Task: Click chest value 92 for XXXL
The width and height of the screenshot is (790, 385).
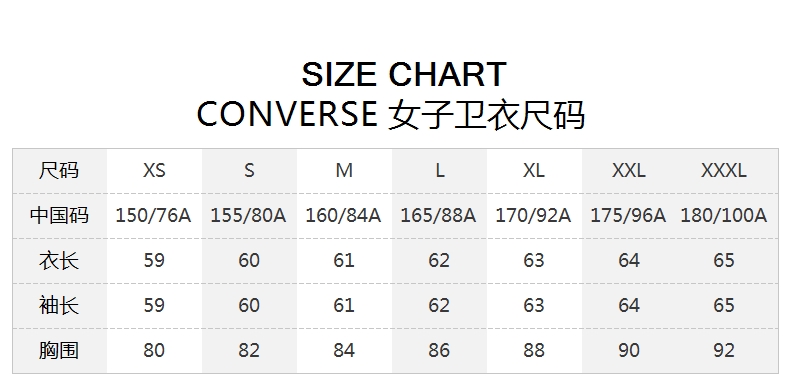Action: pos(723,350)
